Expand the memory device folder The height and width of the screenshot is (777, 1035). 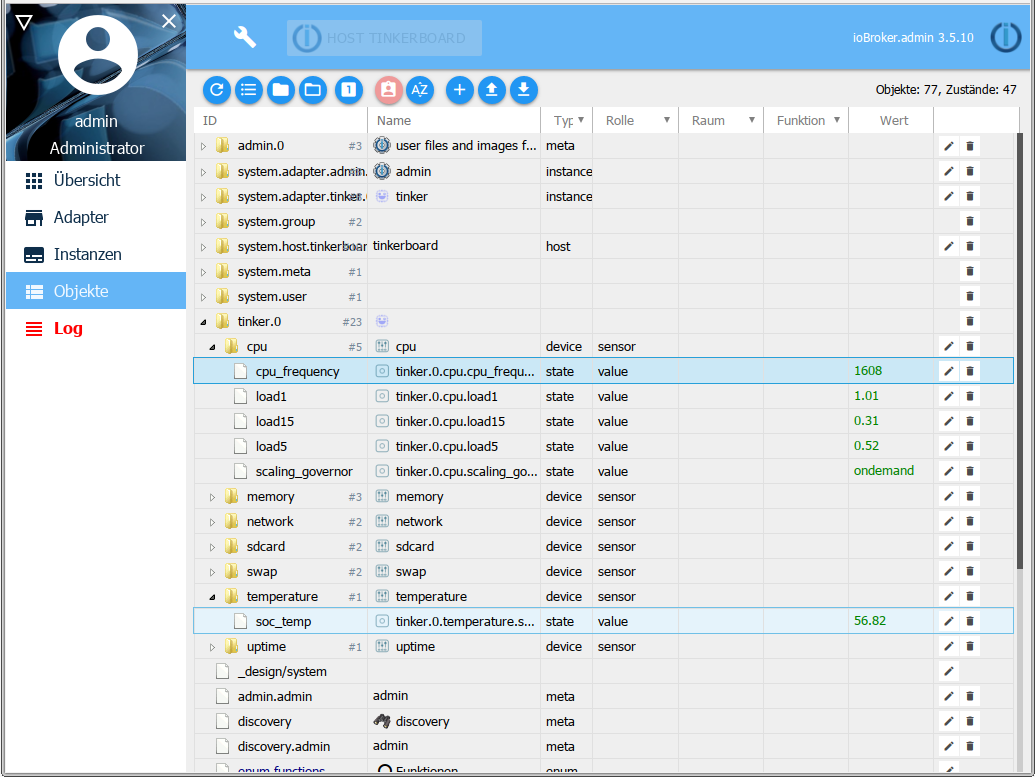[x=212, y=497]
